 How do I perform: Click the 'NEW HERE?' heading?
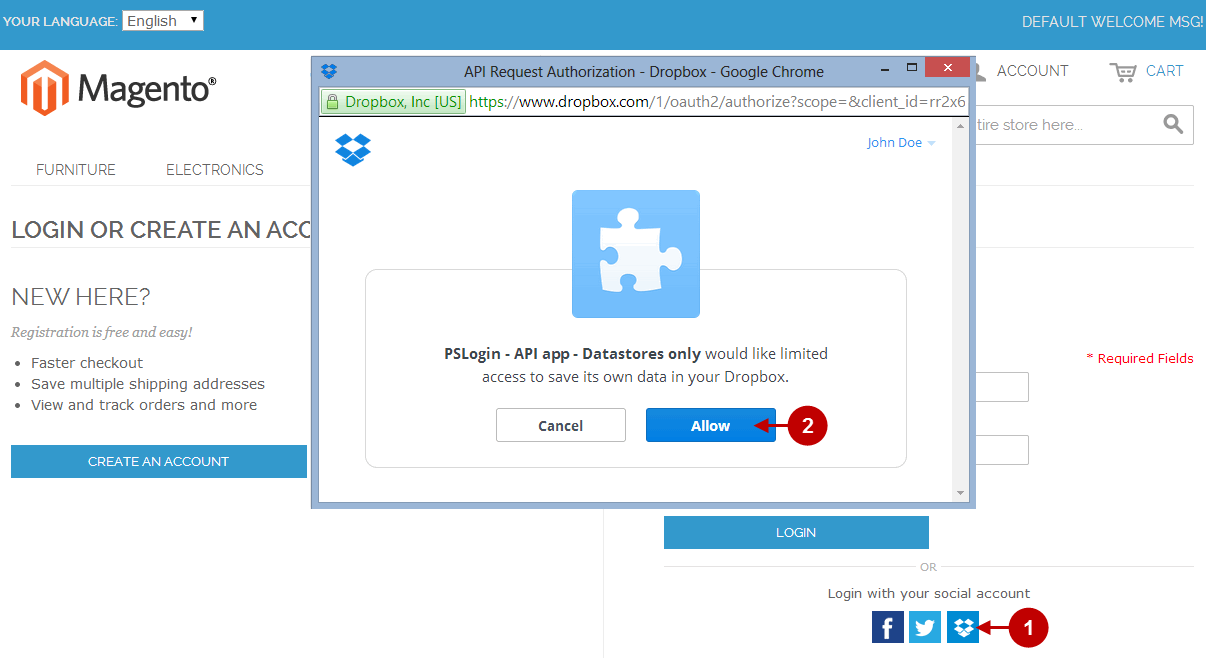pos(81,297)
